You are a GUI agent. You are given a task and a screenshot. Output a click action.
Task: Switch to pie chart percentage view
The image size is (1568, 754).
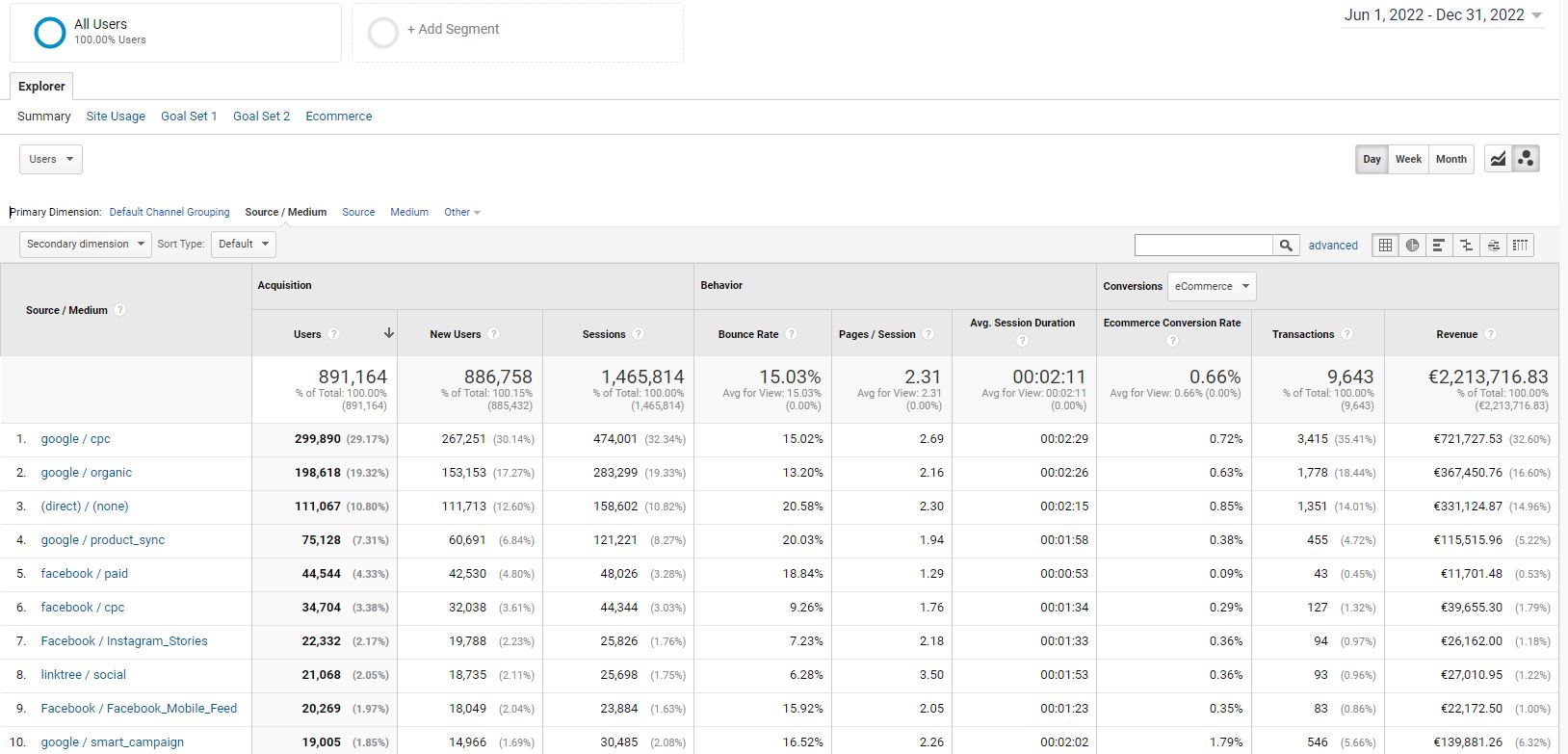pyautogui.click(x=1412, y=246)
